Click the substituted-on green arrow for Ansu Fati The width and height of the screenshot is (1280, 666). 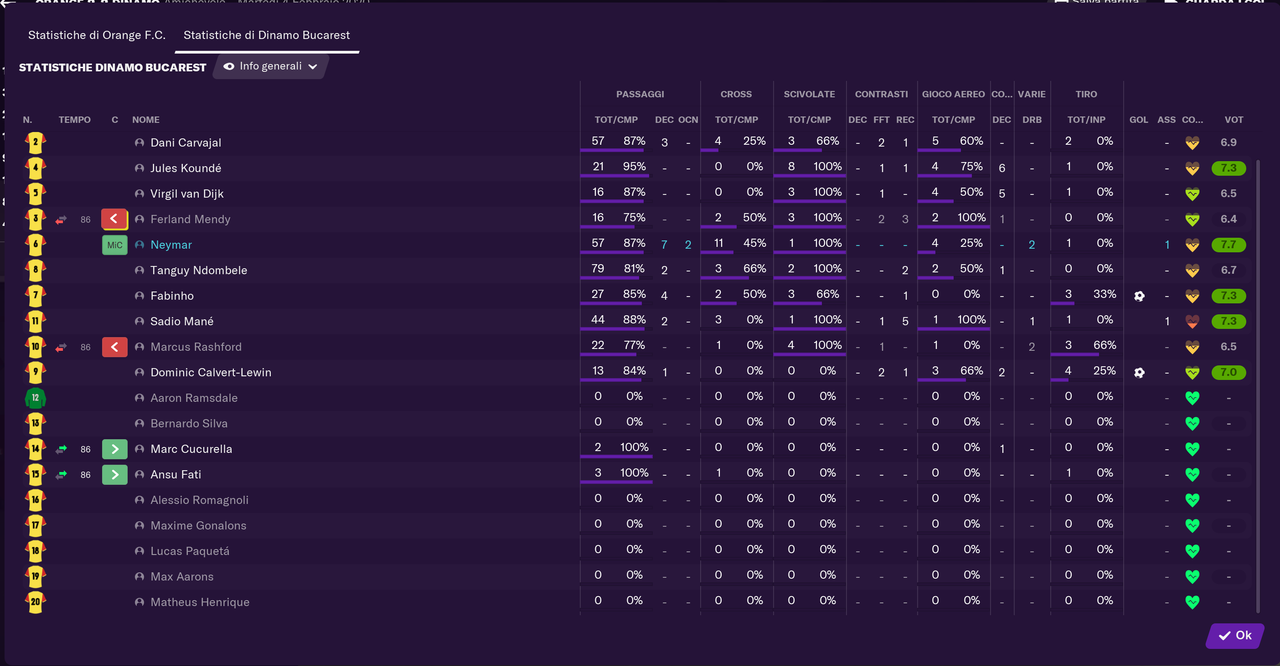pos(115,474)
